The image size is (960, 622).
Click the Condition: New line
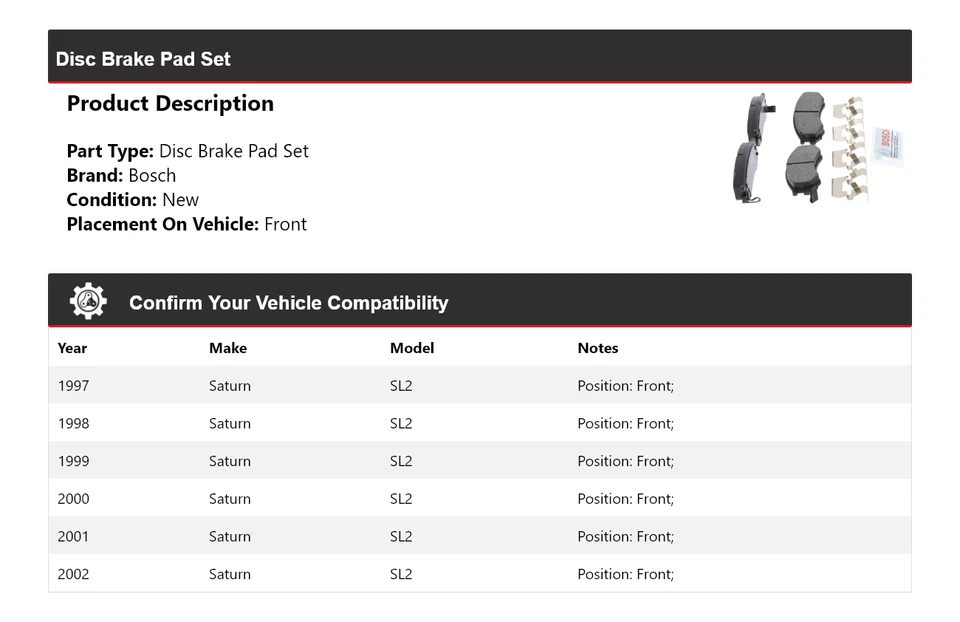(133, 200)
